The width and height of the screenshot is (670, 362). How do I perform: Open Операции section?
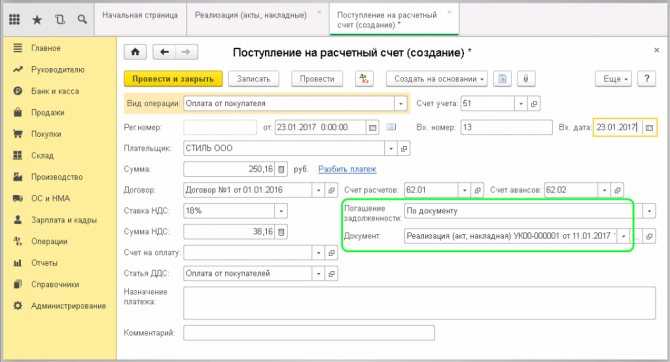[x=49, y=241]
